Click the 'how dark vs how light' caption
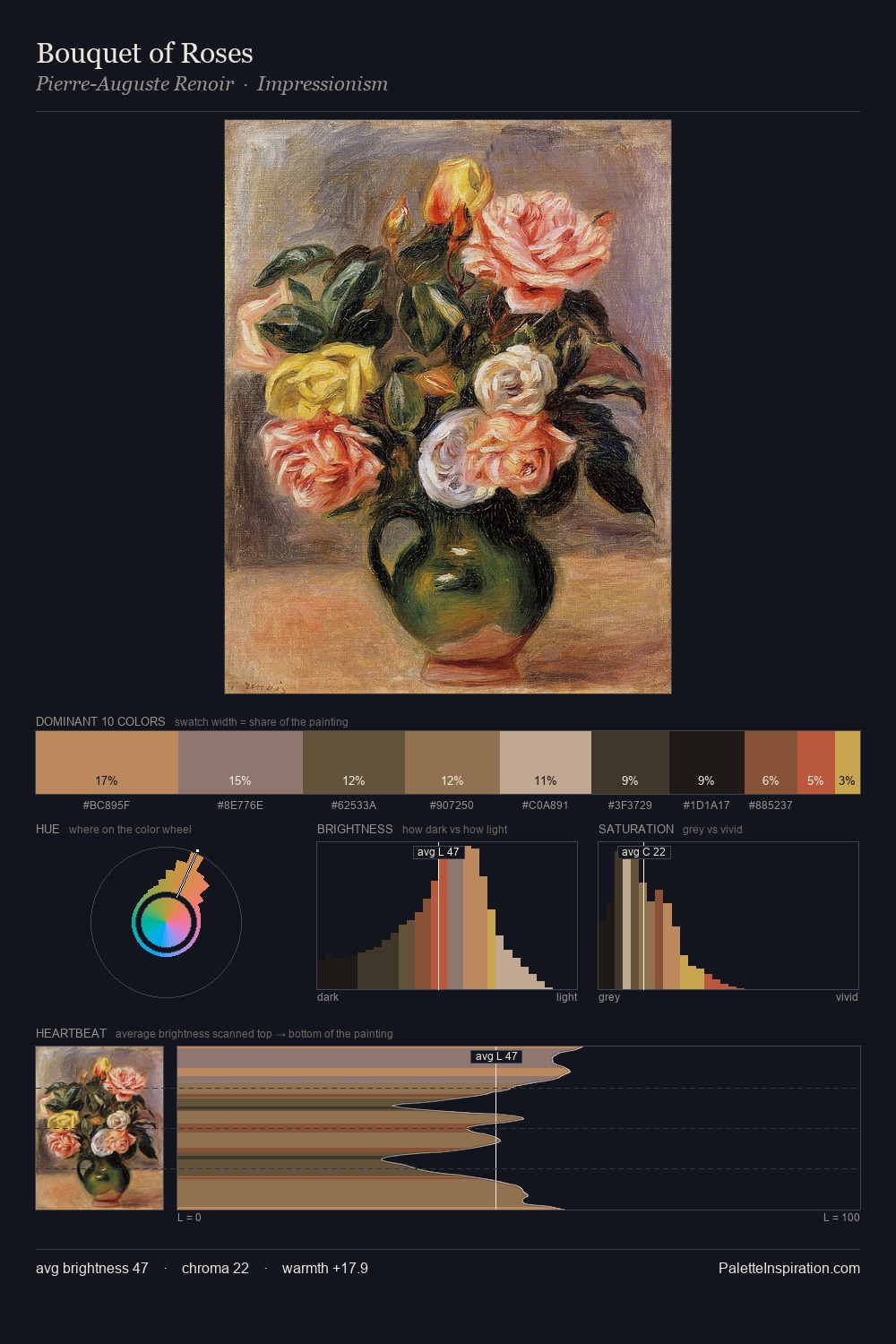The image size is (896, 1344). pos(455,830)
